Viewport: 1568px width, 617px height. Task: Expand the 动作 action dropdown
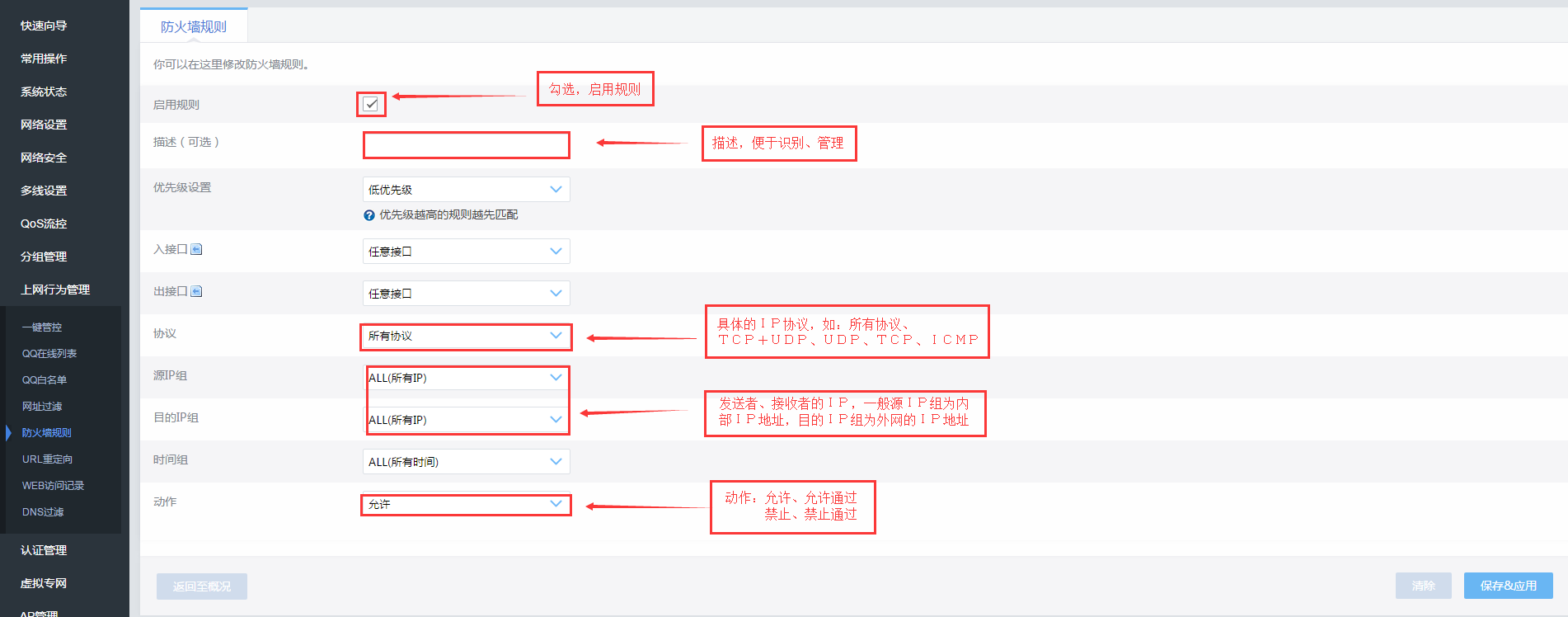466,504
